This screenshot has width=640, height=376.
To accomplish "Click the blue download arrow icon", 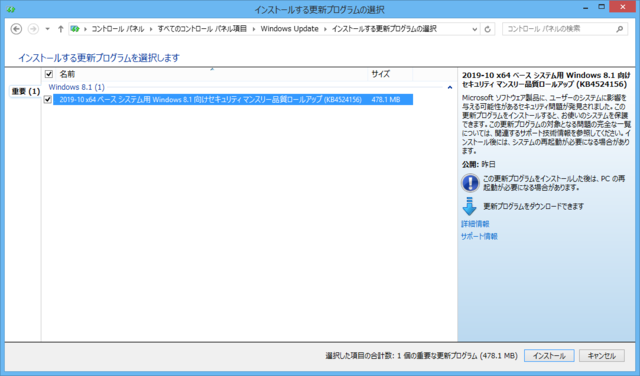I will coord(469,206).
